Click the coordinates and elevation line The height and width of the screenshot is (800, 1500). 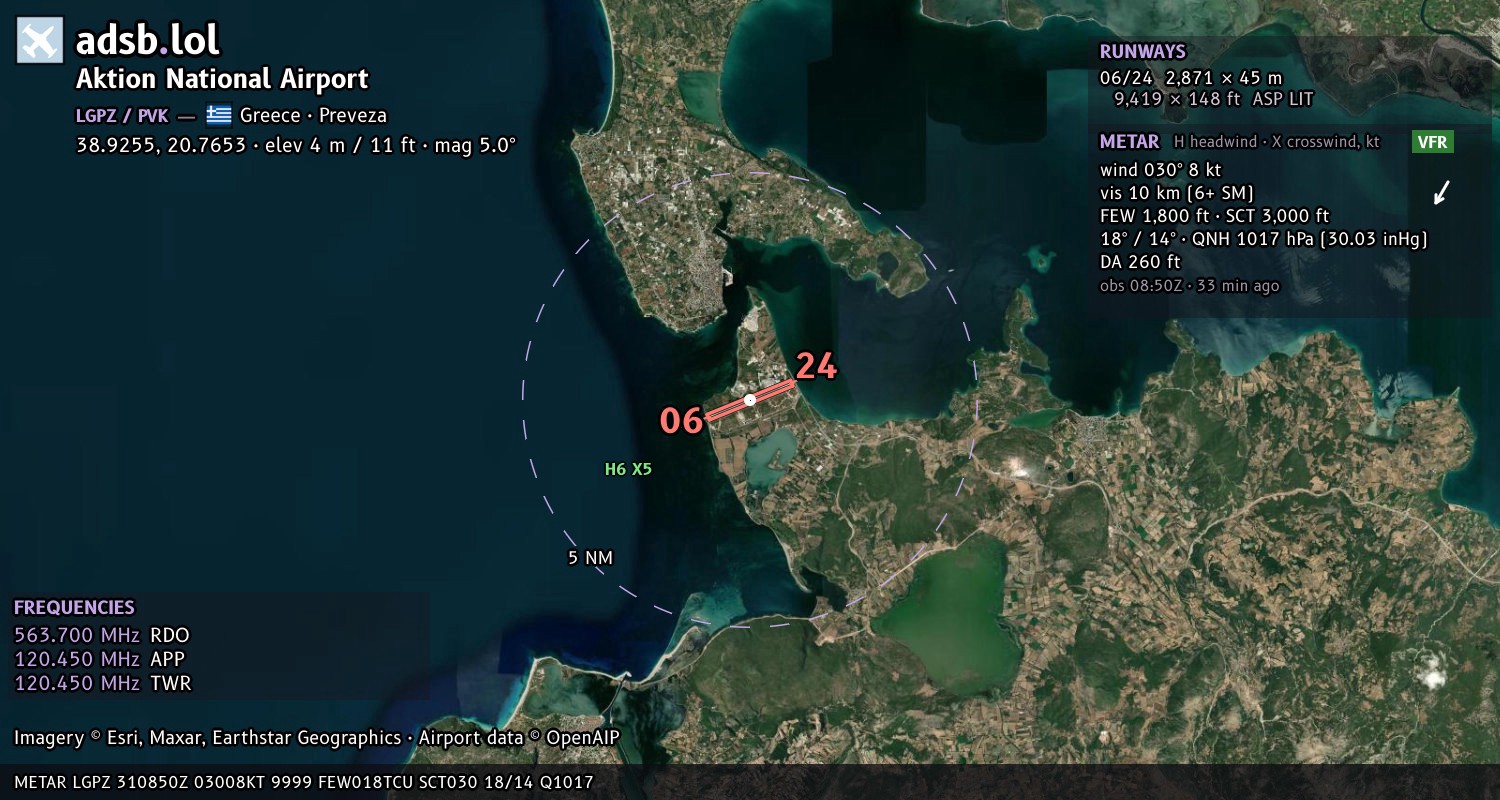pos(296,145)
